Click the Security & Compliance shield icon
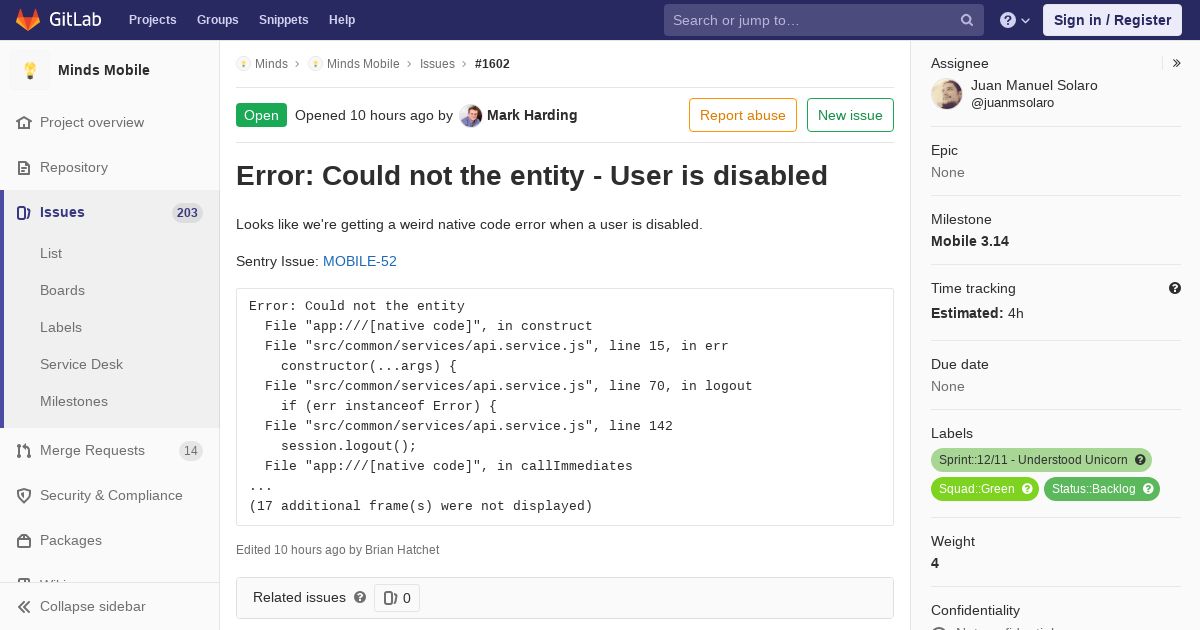This screenshot has width=1200, height=630. (24, 496)
